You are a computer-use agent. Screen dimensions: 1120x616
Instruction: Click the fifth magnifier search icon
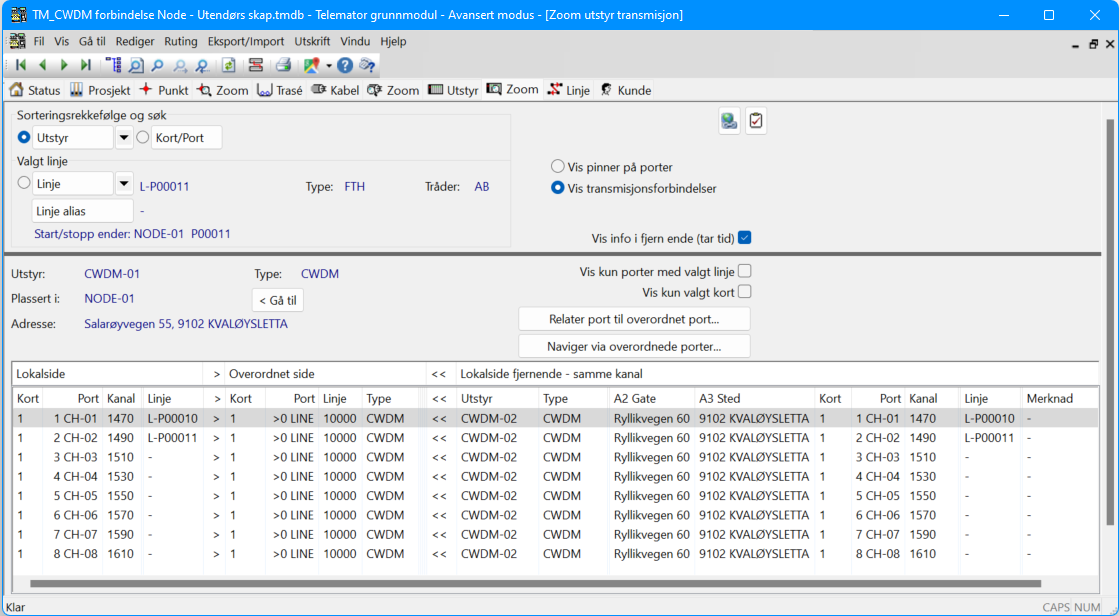coord(203,66)
